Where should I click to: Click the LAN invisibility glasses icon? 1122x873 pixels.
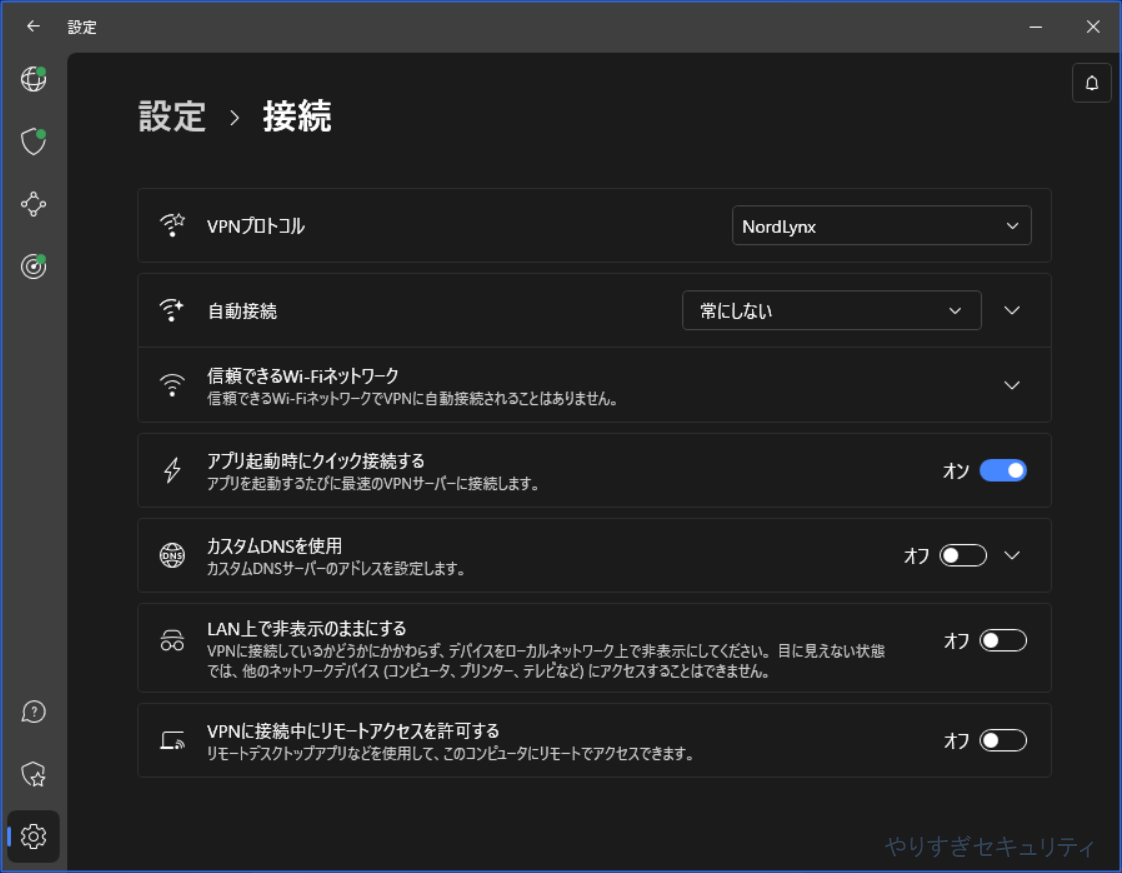[x=172, y=640]
